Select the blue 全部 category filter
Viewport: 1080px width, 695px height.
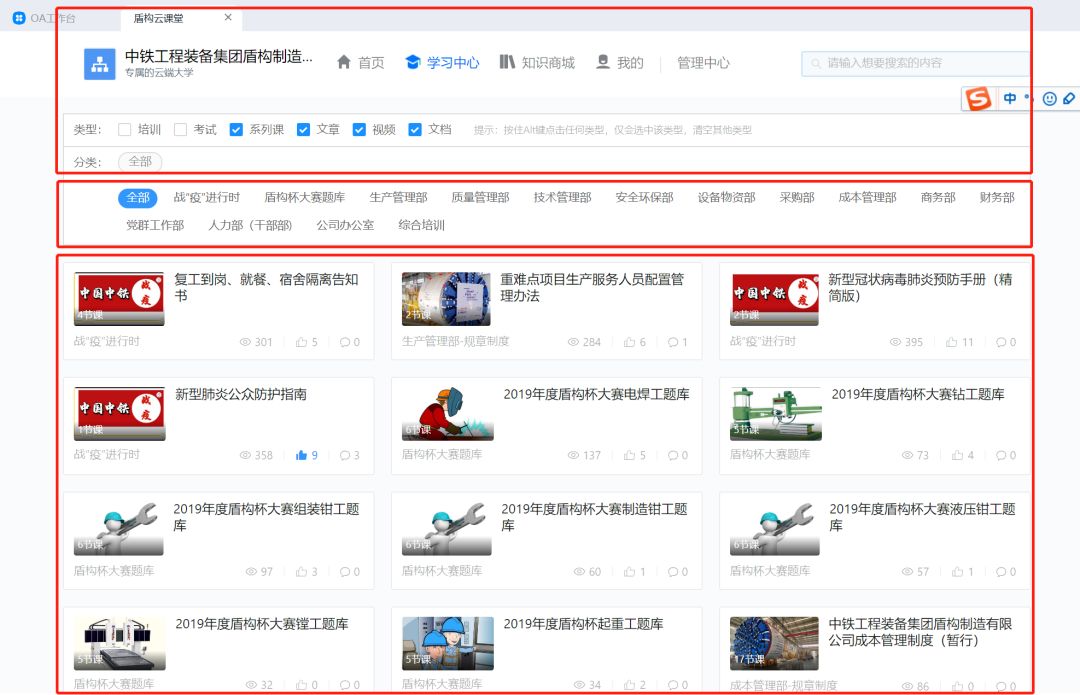[138, 198]
